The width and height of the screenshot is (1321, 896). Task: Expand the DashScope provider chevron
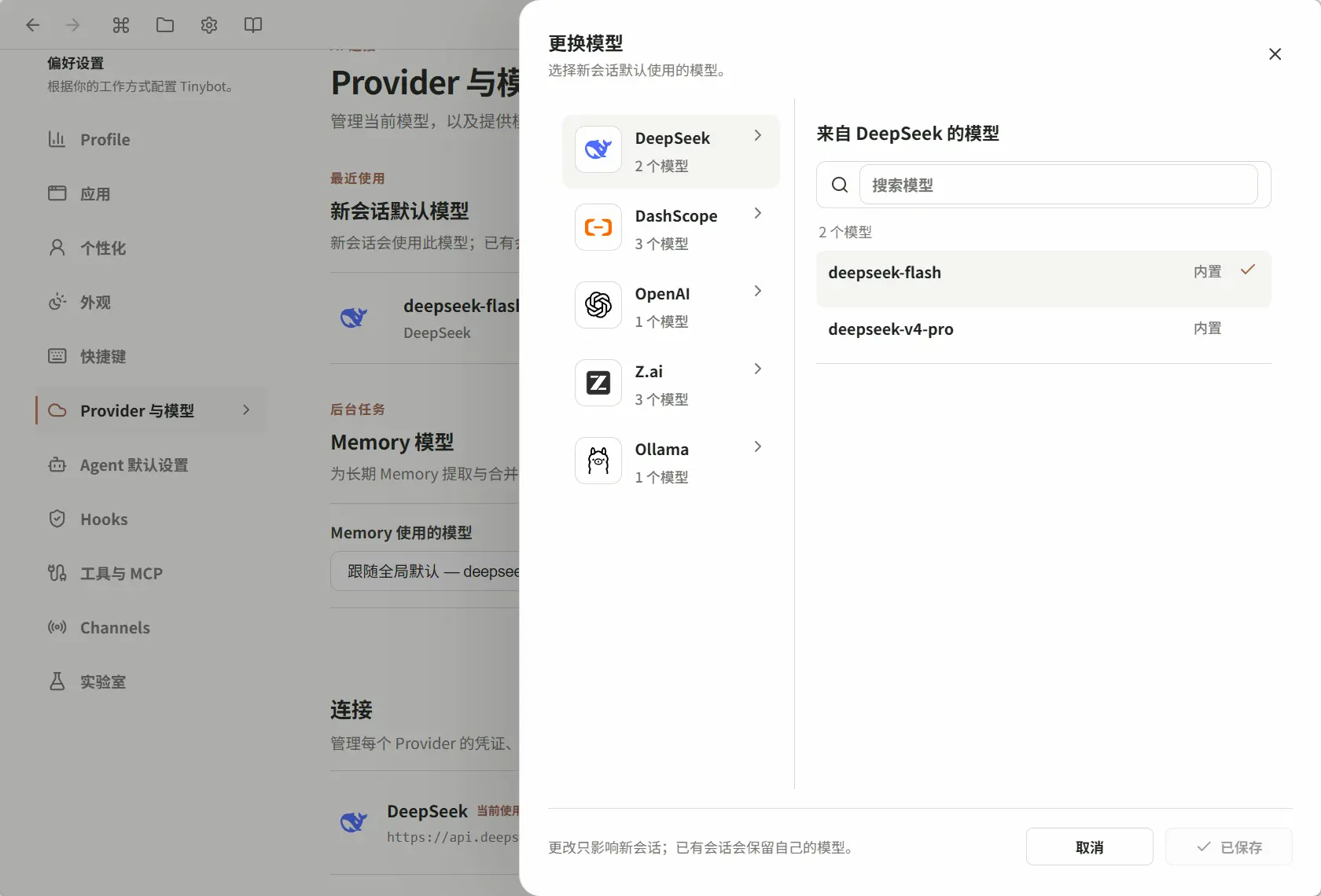(x=757, y=214)
